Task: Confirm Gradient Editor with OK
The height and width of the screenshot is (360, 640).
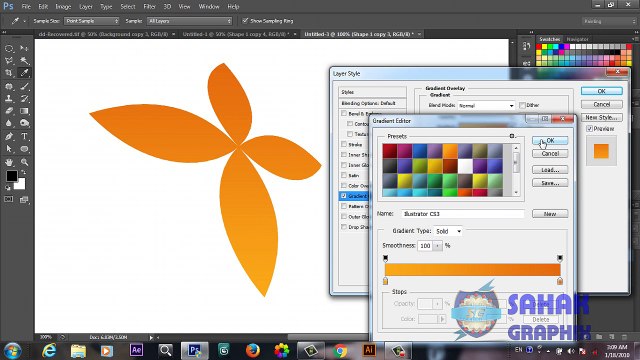Action: click(x=550, y=140)
